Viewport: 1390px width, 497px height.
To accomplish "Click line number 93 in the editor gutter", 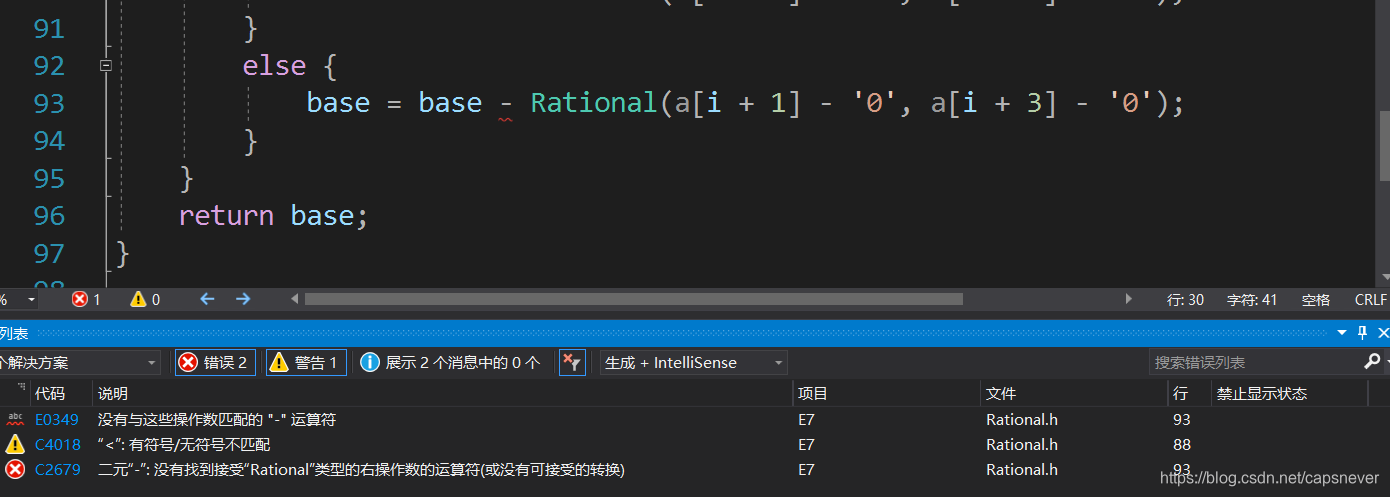I will point(49,104).
